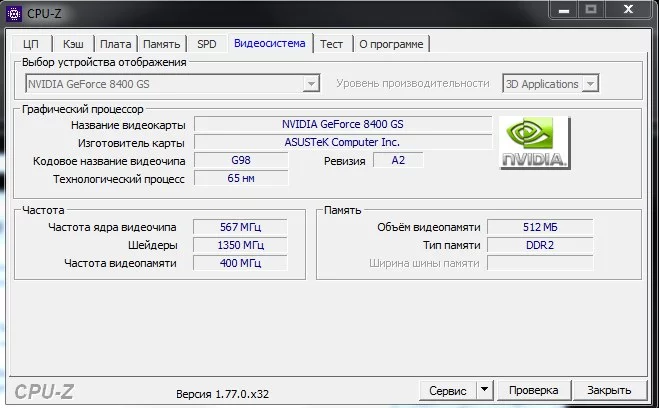
Task: Click the Сервис button
Action: point(448,390)
